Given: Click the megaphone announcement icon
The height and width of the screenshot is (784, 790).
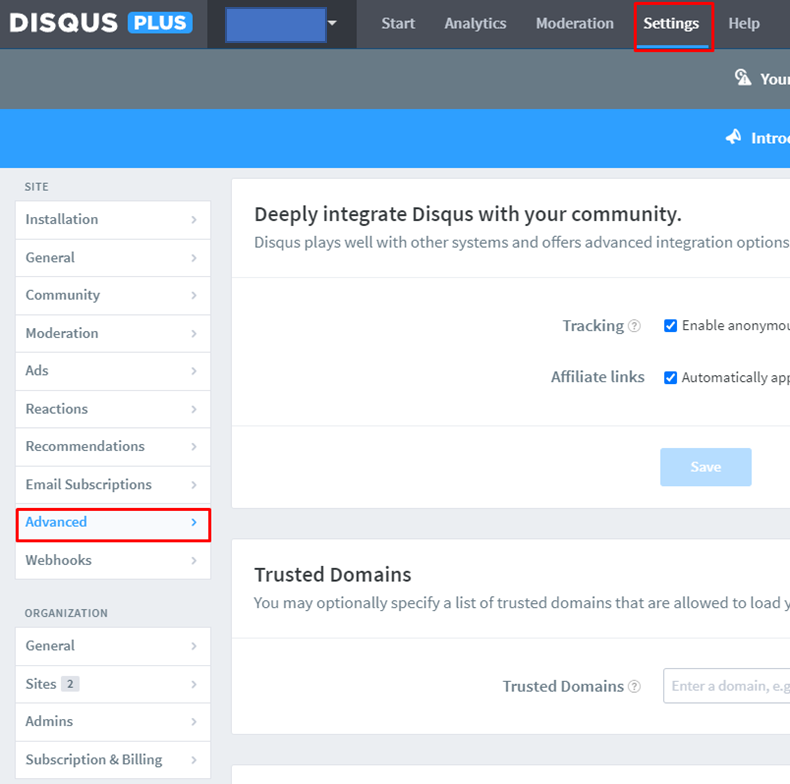Looking at the screenshot, I should pyautogui.click(x=734, y=137).
